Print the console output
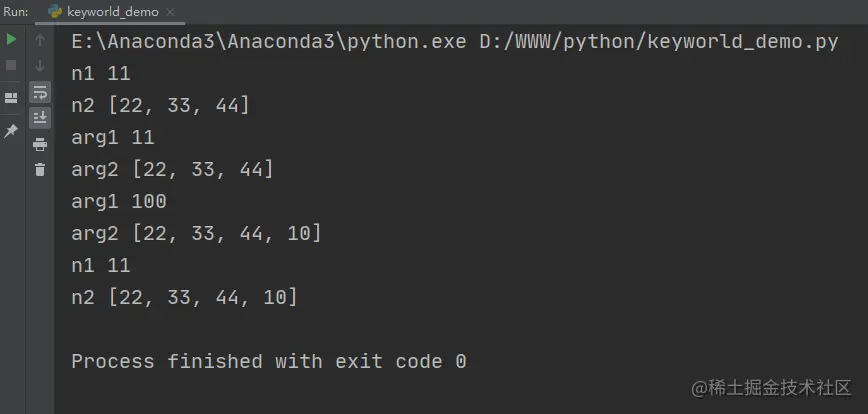 click(40, 144)
